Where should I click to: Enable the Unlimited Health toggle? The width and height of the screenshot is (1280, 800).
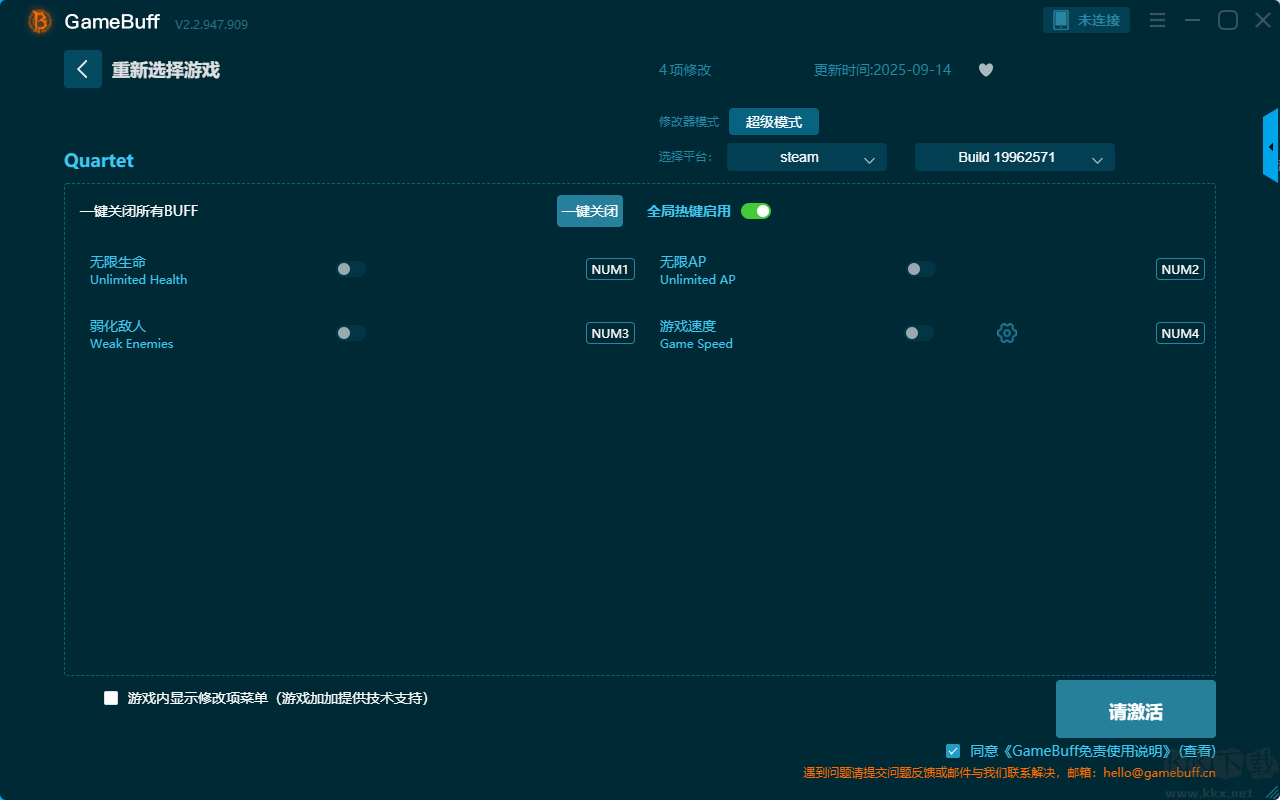351,269
